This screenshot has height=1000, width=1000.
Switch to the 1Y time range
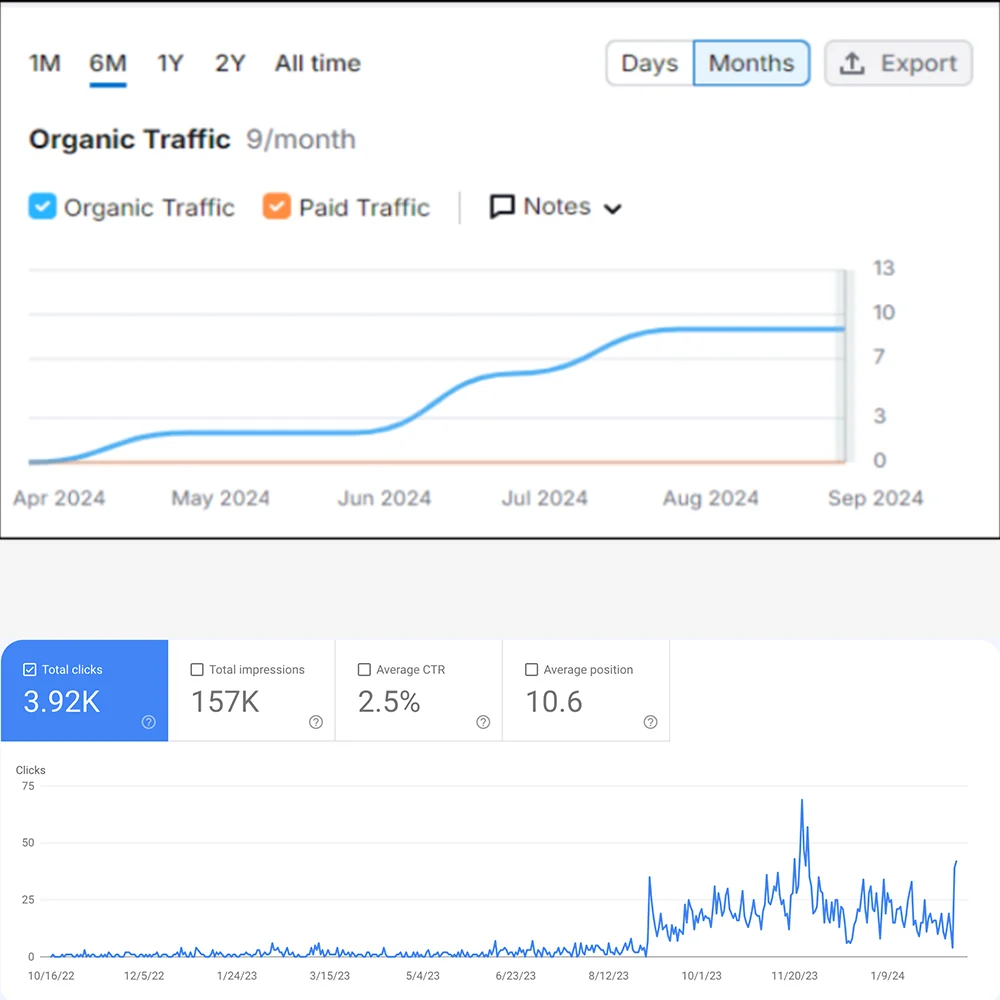coord(170,64)
